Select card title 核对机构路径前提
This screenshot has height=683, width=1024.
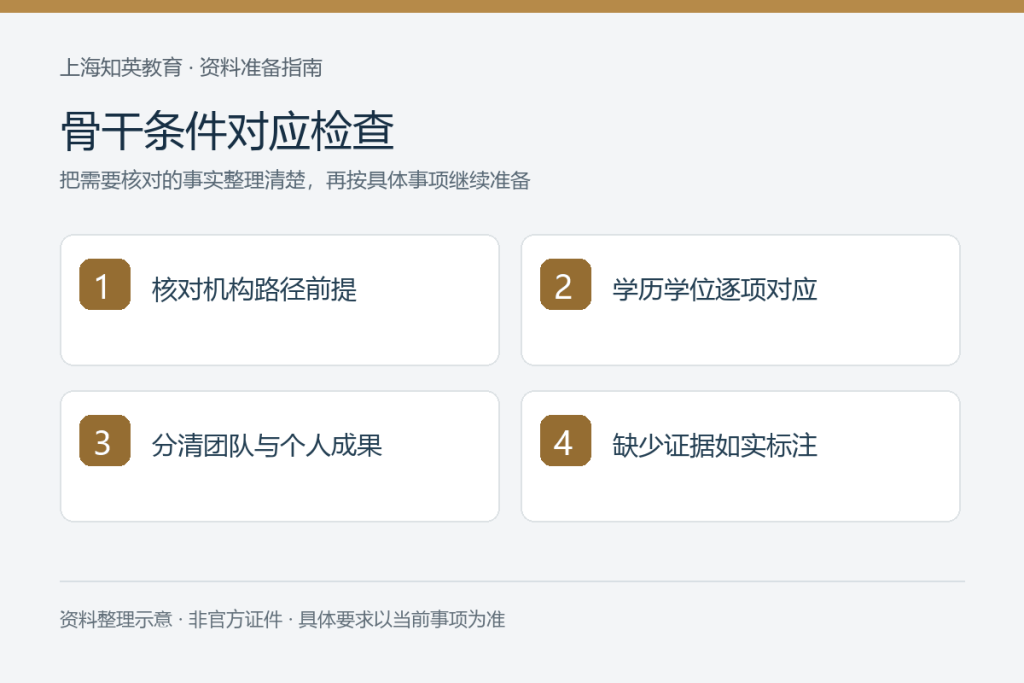[254, 289]
